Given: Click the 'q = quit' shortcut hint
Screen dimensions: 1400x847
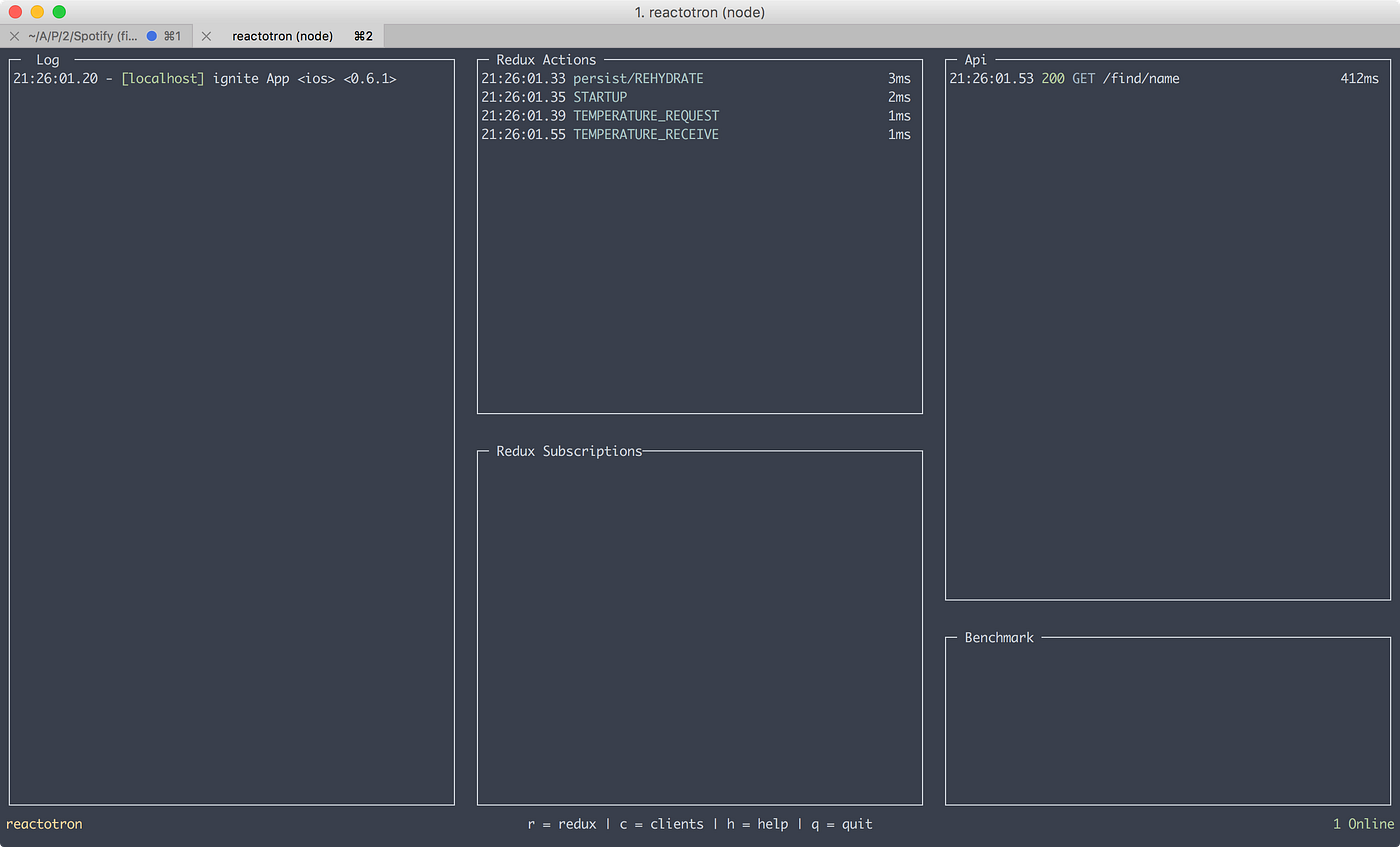Looking at the screenshot, I should tap(841, 824).
